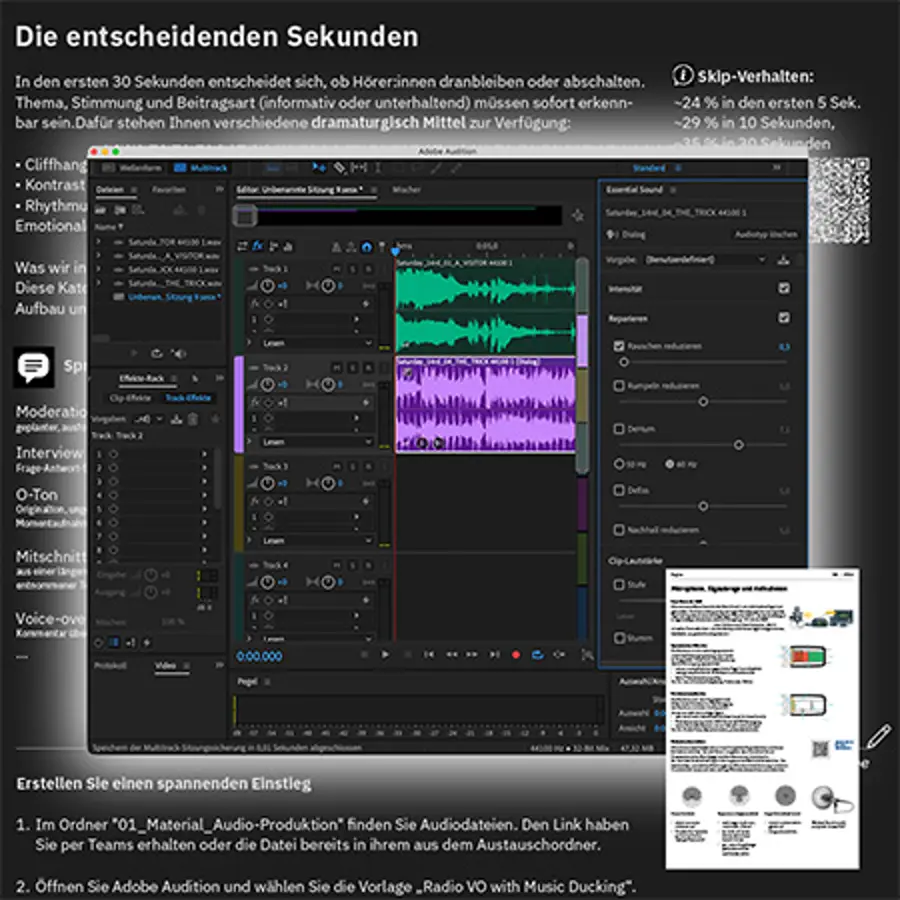Image resolution: width=900 pixels, height=900 pixels.
Task: Open the Vorgabe Benutzerdefiniert dropdown
Action: (x=706, y=259)
